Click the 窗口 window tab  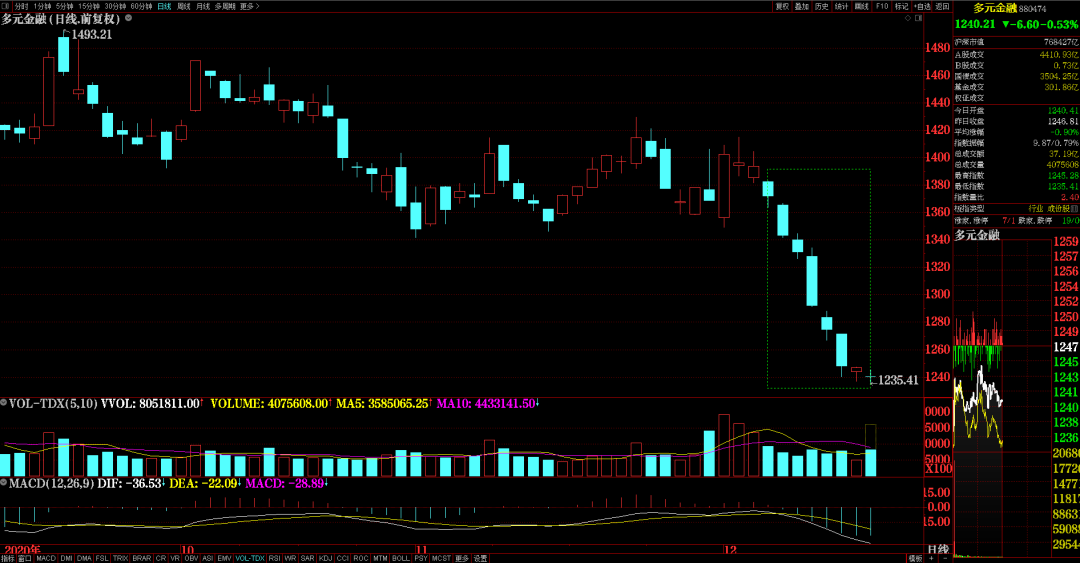pyautogui.click(x=25, y=558)
